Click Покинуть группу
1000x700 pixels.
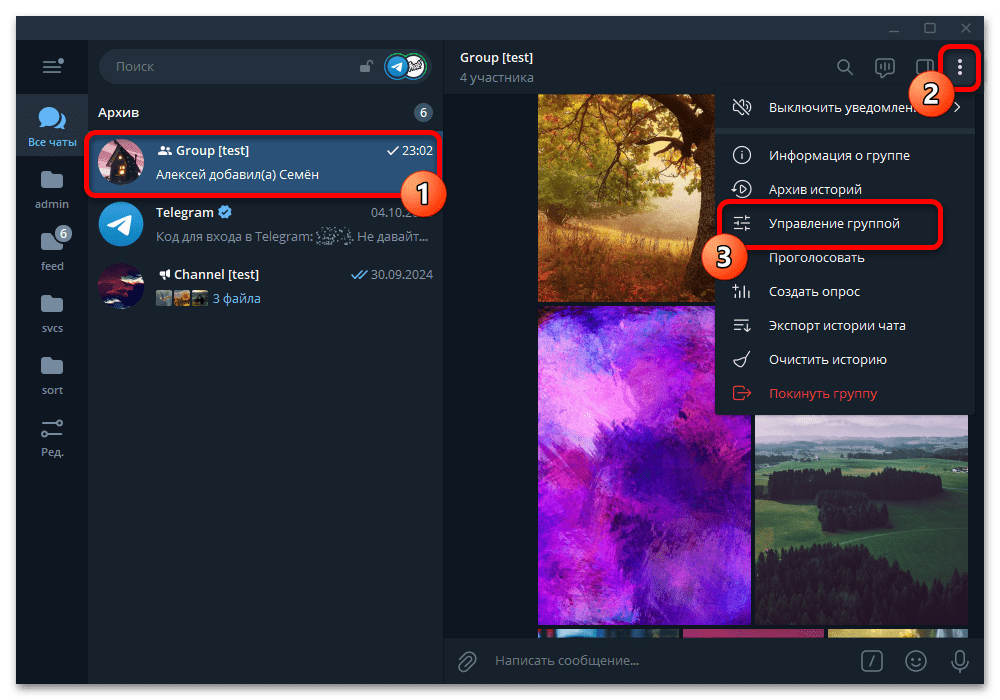[845, 393]
